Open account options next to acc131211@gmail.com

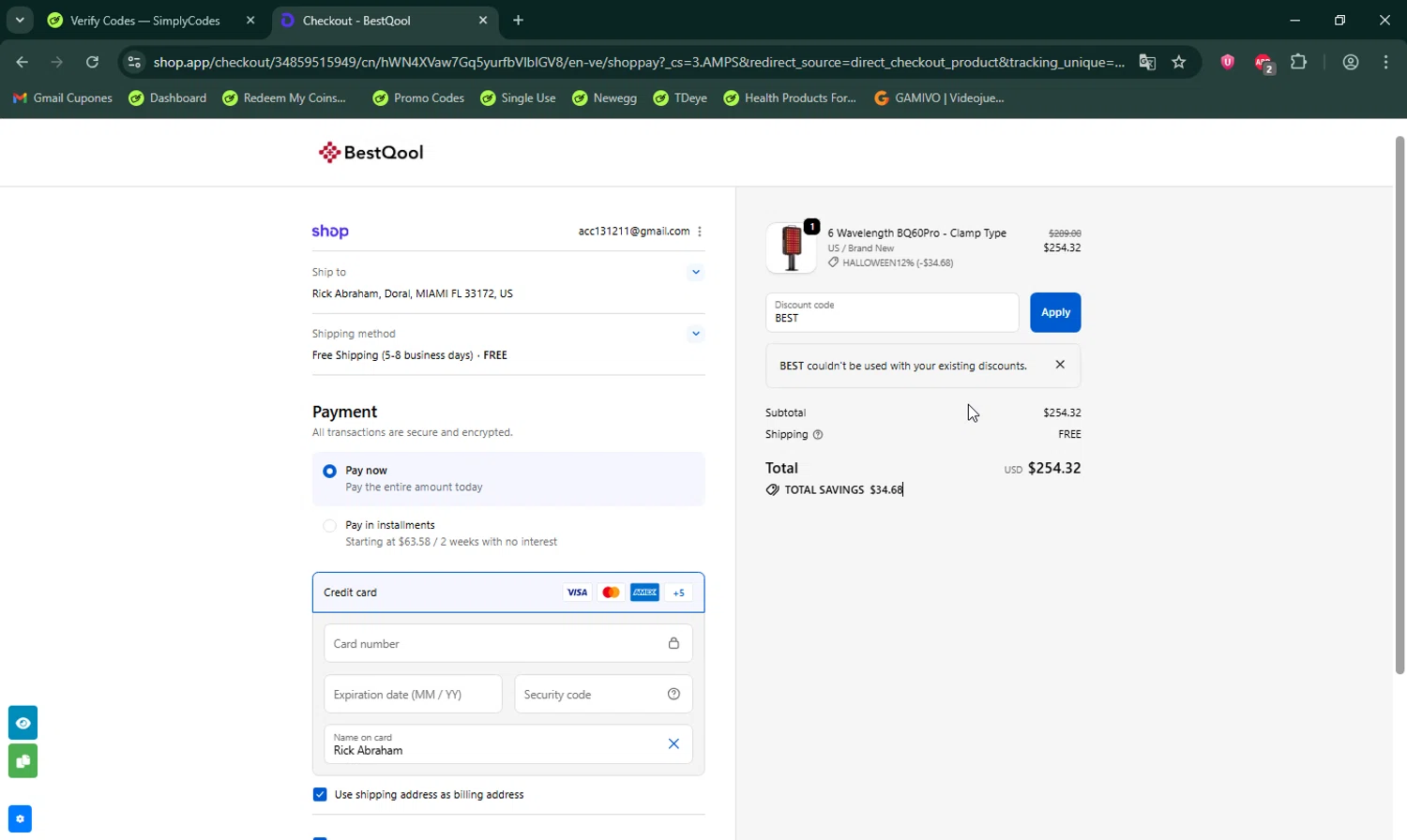[x=700, y=232]
